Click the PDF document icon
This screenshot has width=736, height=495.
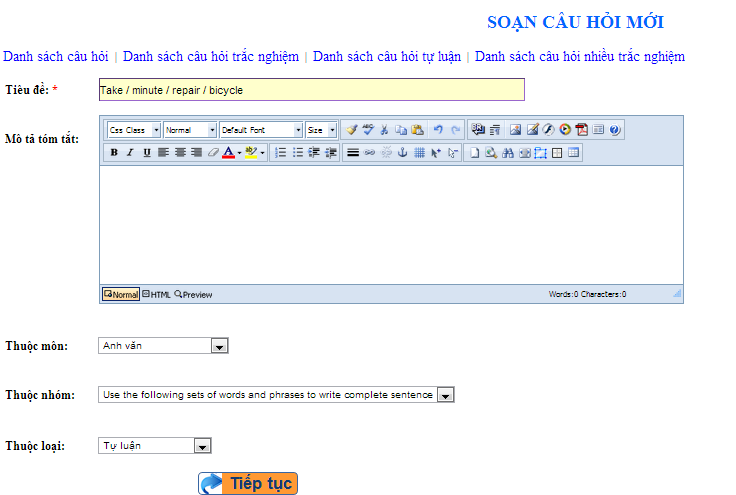[x=582, y=130]
